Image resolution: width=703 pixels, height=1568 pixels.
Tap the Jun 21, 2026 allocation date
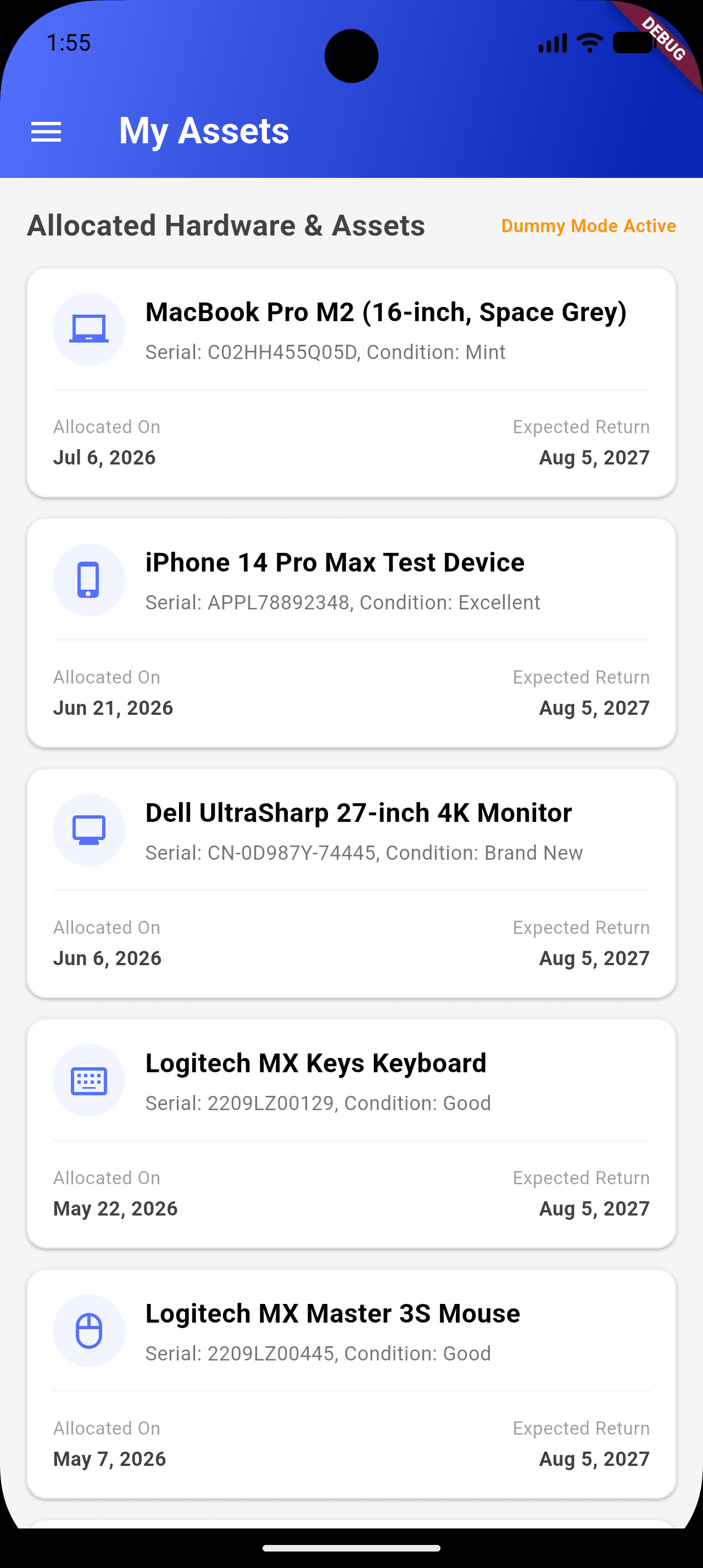point(113,708)
